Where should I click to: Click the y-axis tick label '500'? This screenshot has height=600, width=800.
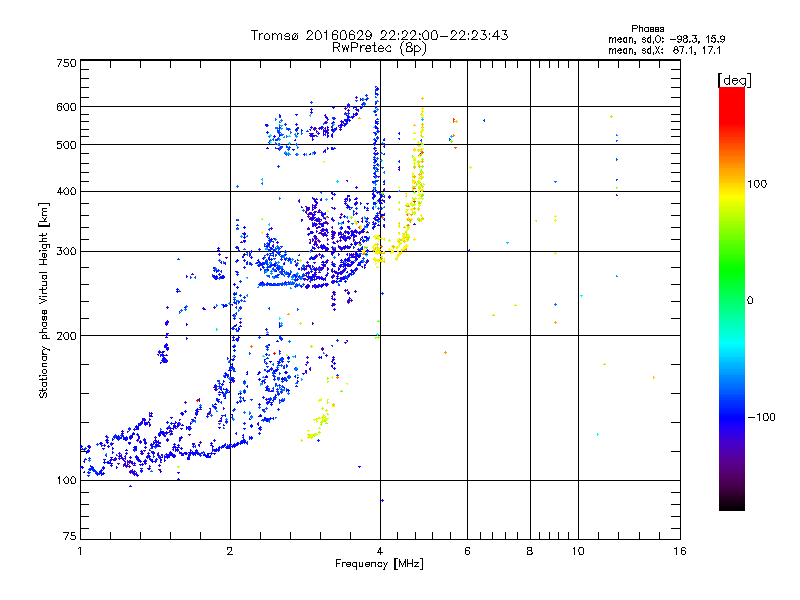pos(66,145)
